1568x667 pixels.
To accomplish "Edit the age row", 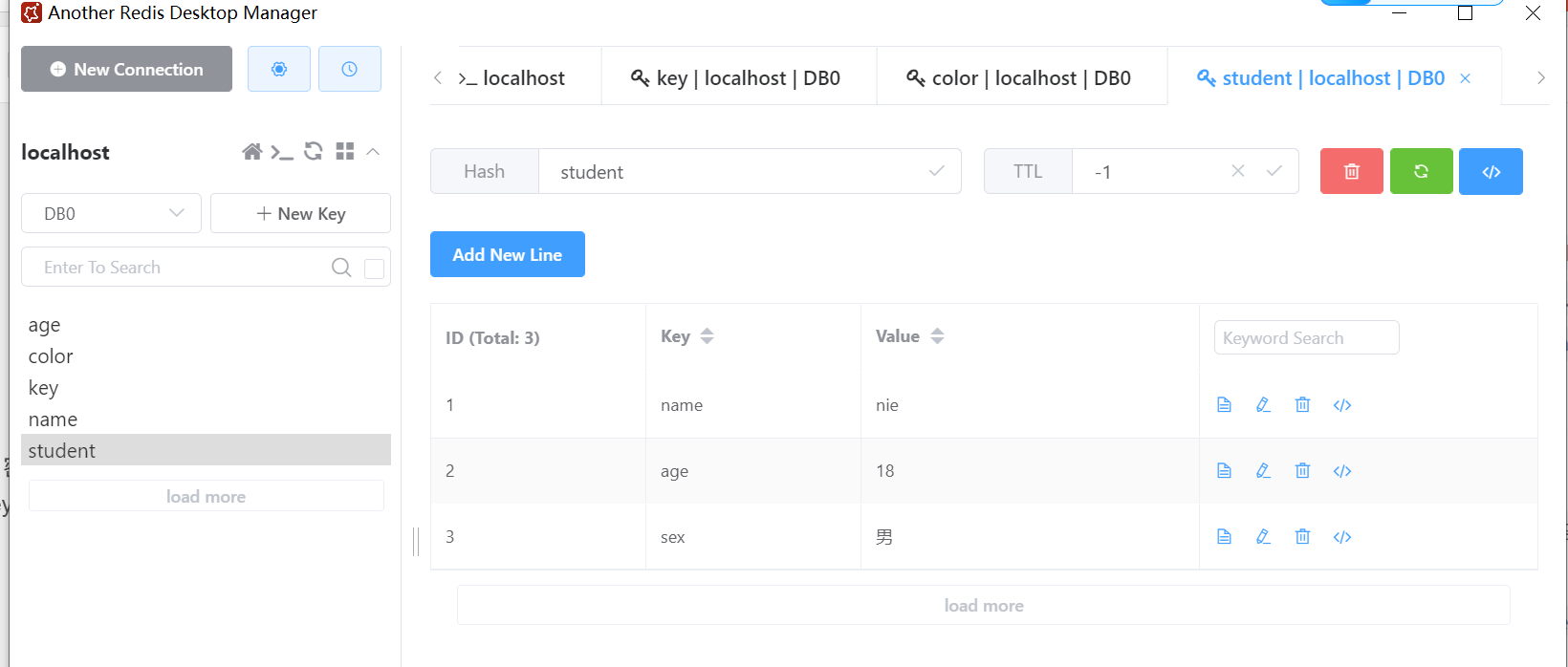I will click(x=1263, y=470).
